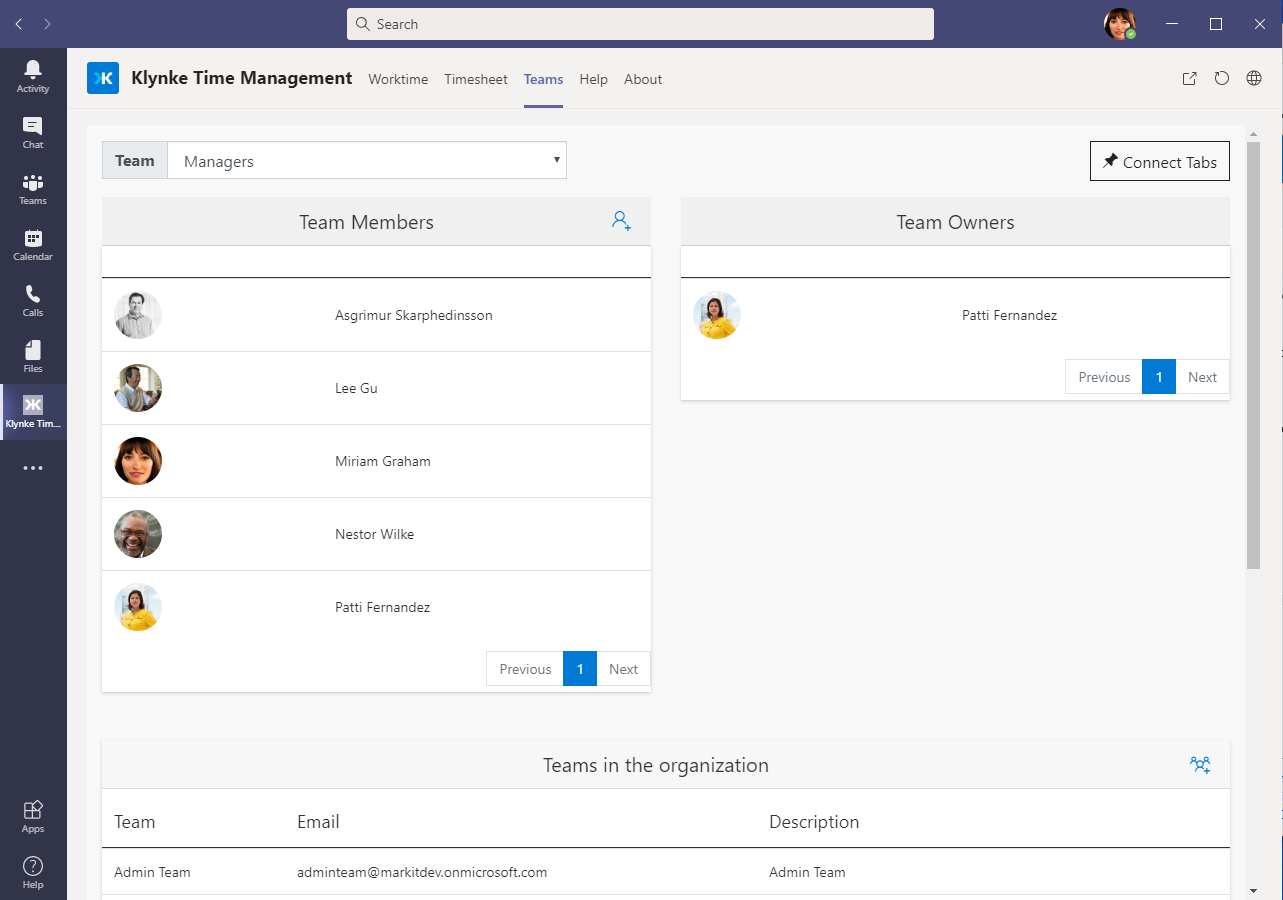Click Lee Gu's profile photo
Image resolution: width=1283 pixels, height=900 pixels.
138,388
